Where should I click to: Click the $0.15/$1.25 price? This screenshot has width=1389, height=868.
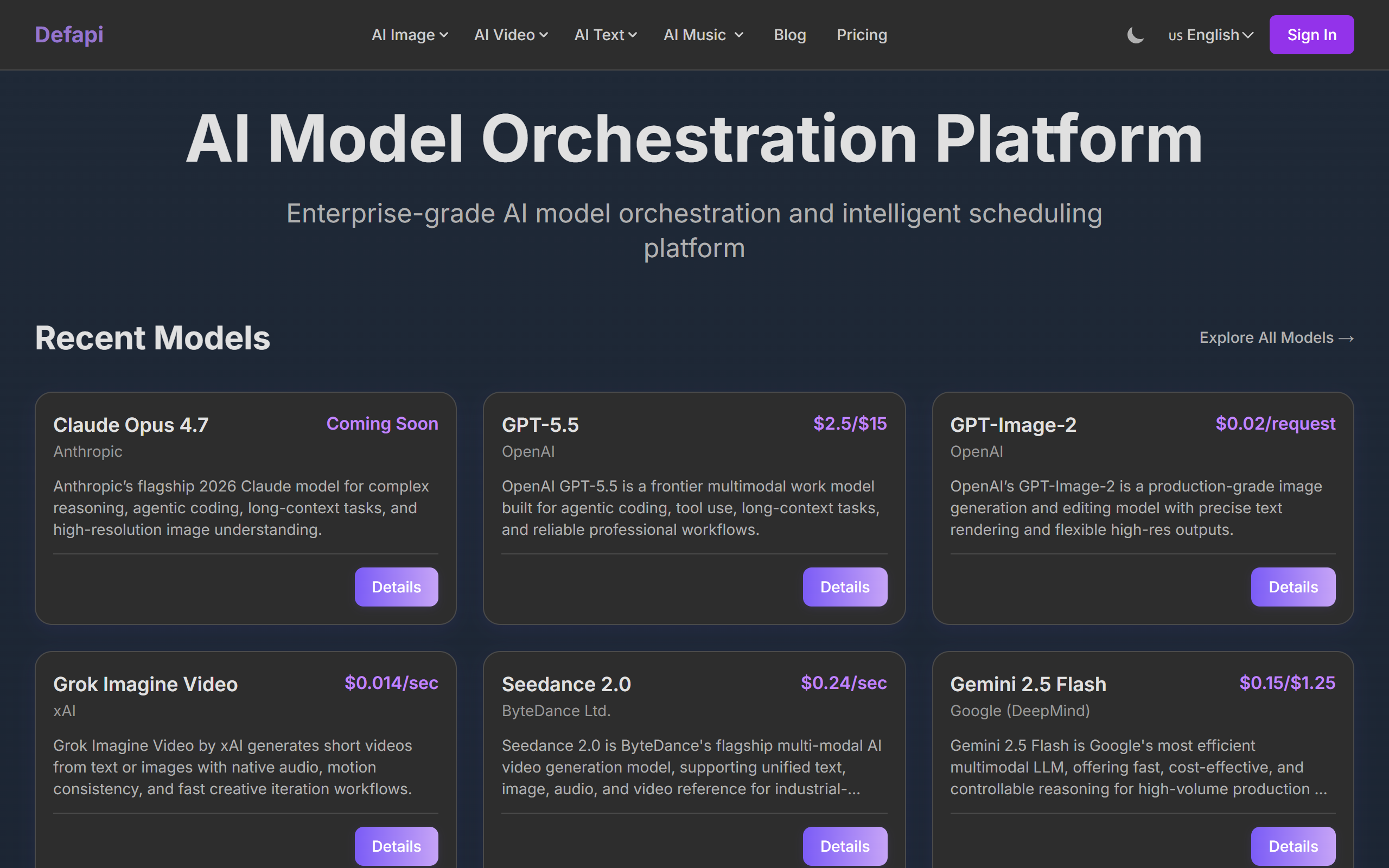(1288, 683)
